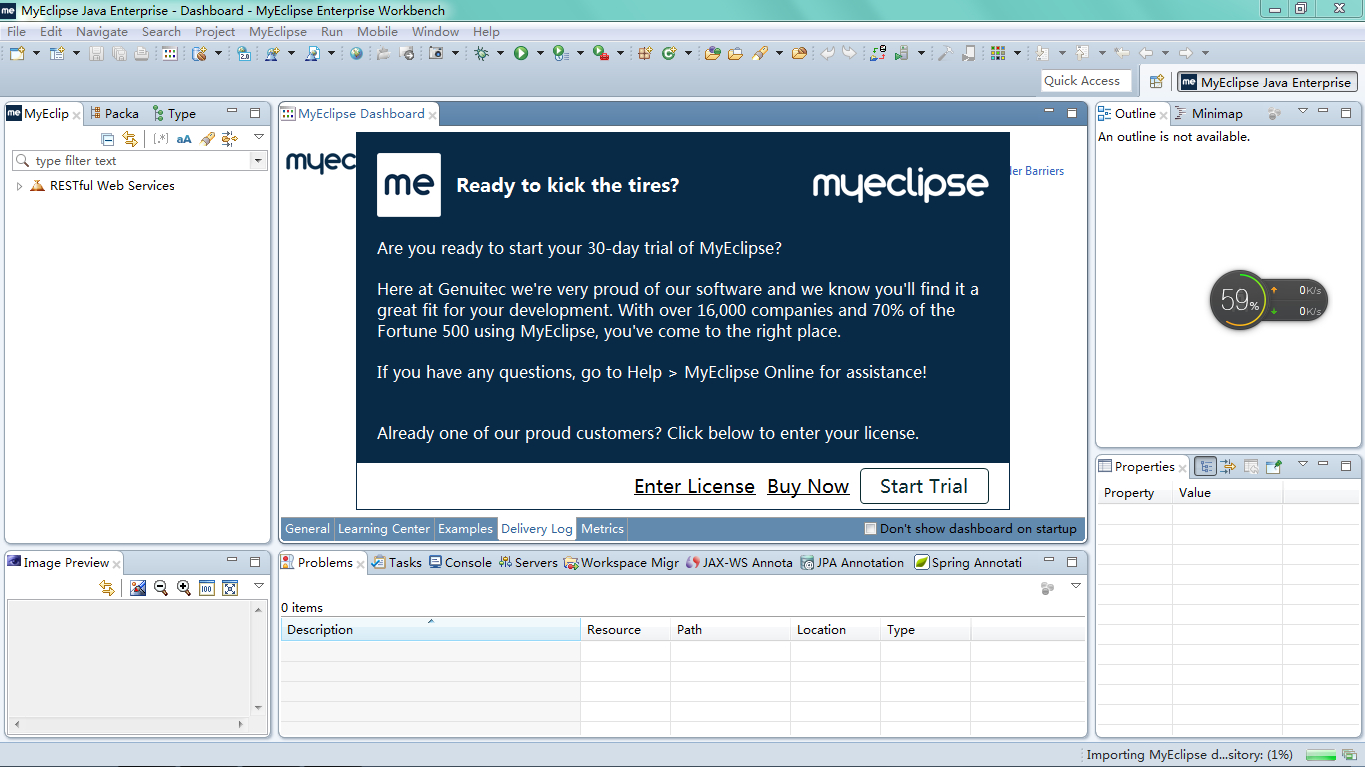Image resolution: width=1365 pixels, height=767 pixels.
Task: Click the Zoom In icon in Image Preview
Action: pyautogui.click(x=184, y=588)
